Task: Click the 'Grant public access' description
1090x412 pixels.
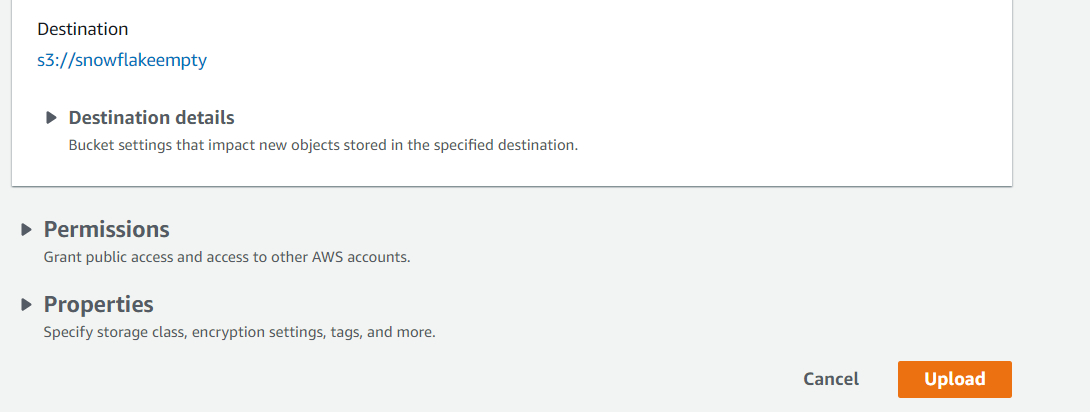Action: pyautogui.click(x=226, y=257)
